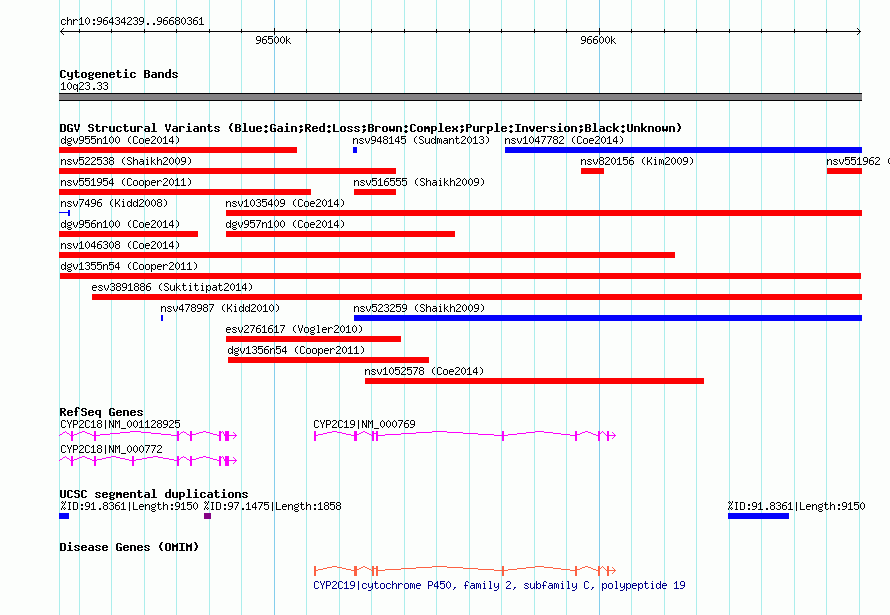Click the CYP2C18 NM_000772 gene model glyph
Screen dimensions: 890x615
148,461
